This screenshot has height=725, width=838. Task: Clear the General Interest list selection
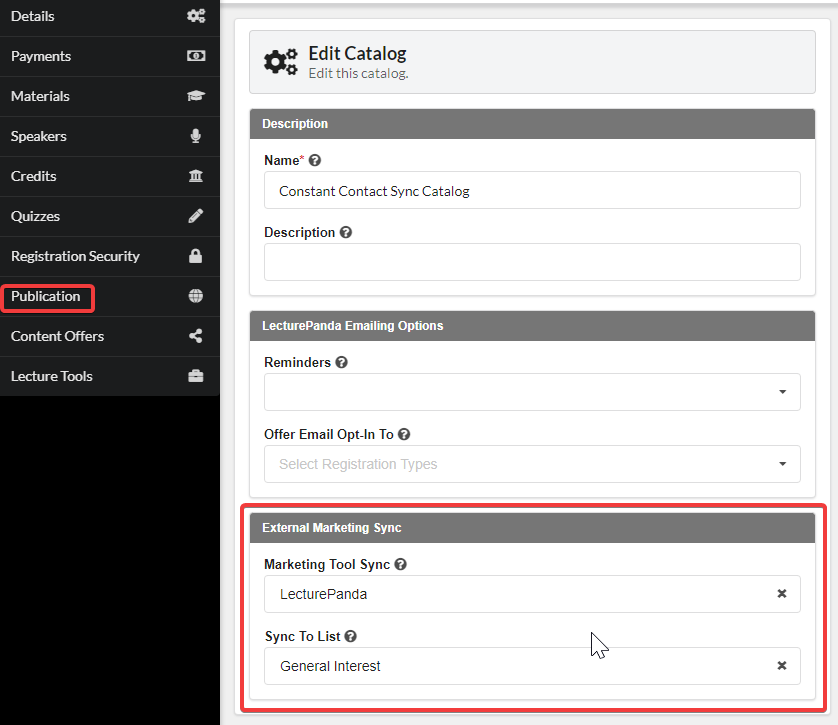[782, 666]
